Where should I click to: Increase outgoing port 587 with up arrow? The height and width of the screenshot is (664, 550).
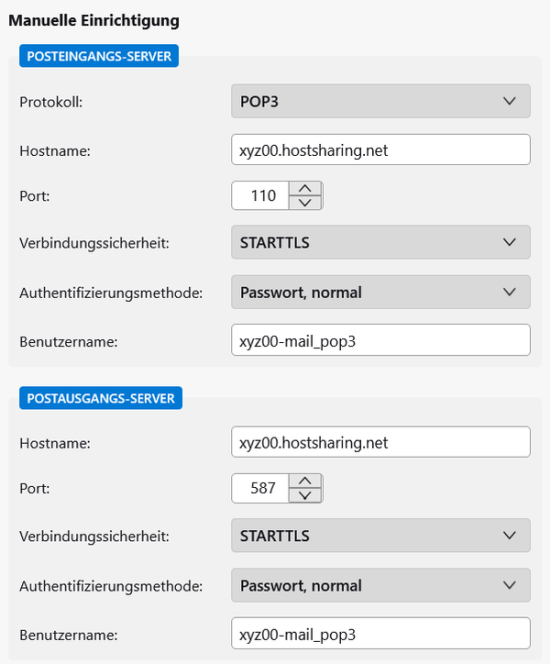tap(305, 481)
